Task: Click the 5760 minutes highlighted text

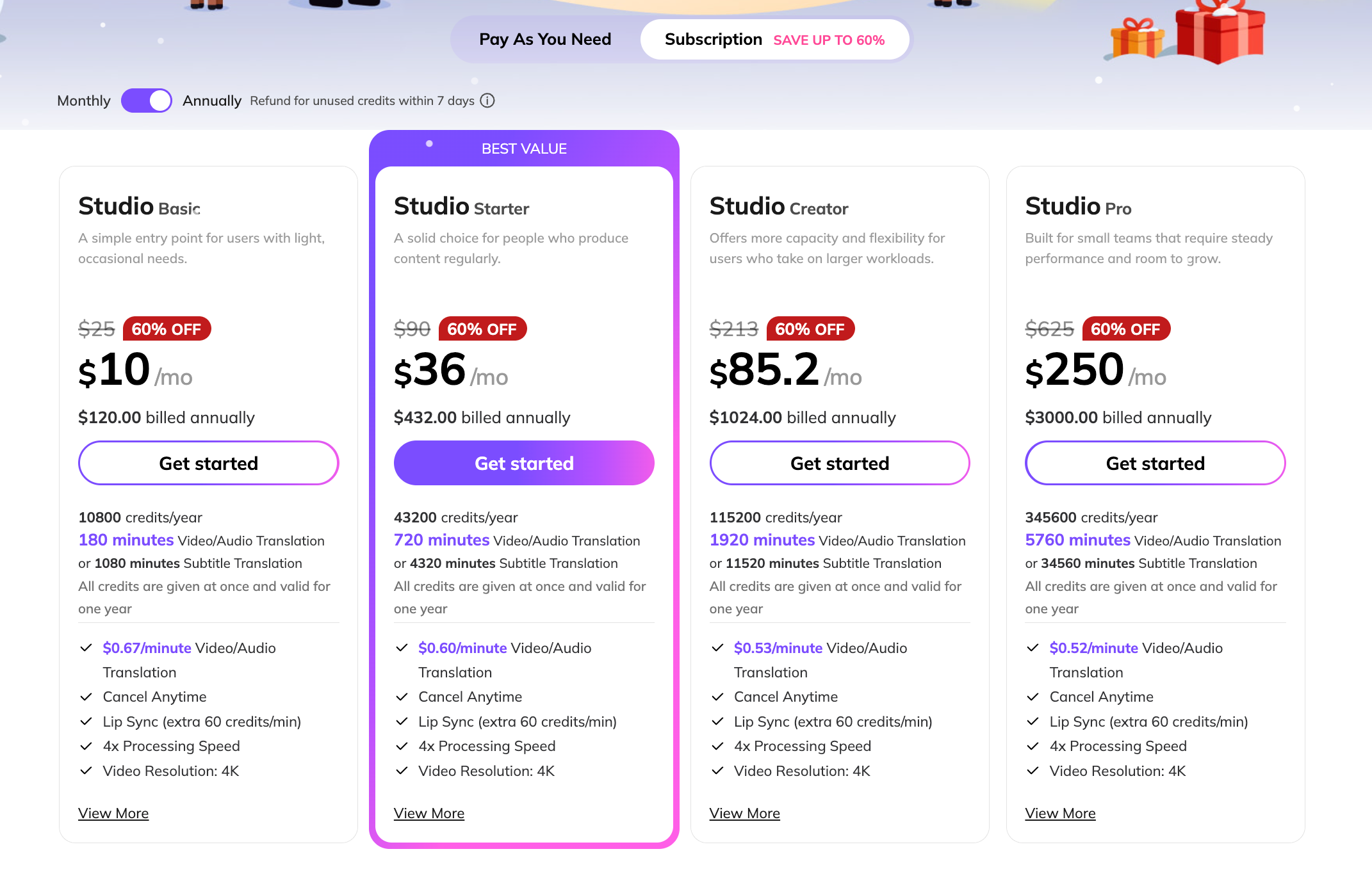Action: coord(1077,540)
